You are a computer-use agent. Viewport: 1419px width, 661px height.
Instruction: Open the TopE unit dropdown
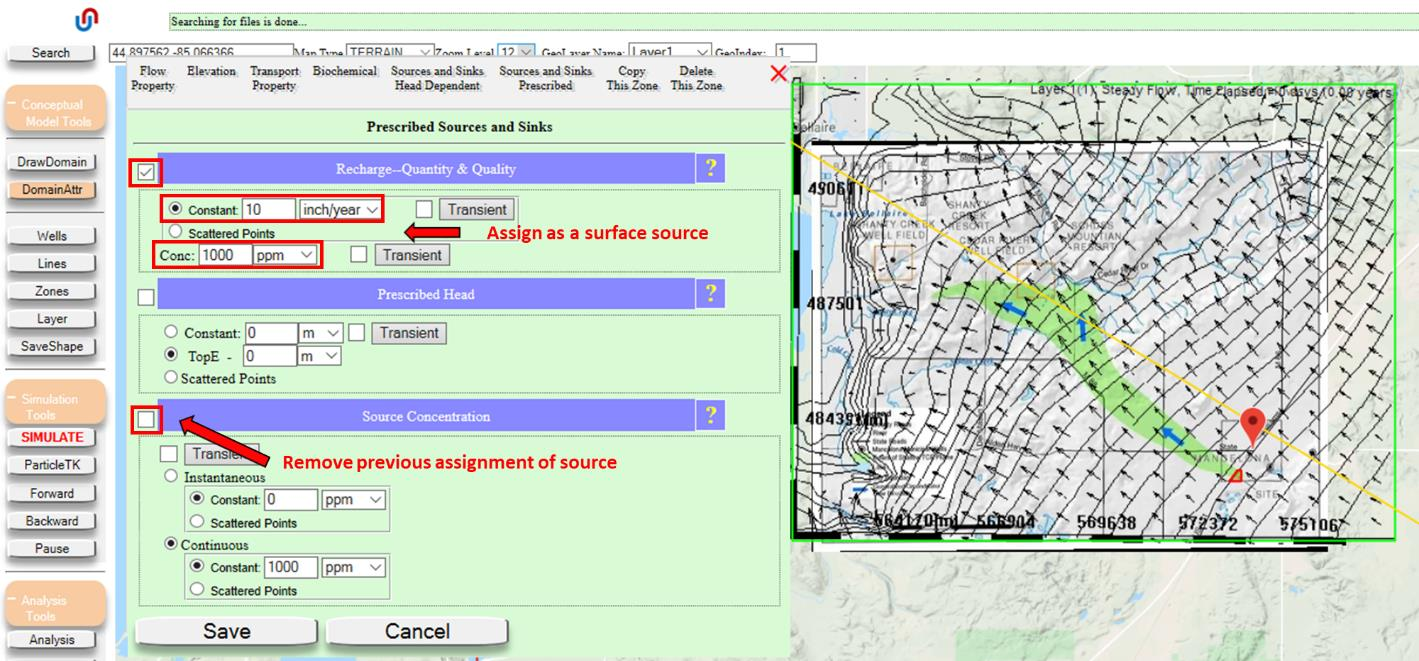(x=320, y=356)
